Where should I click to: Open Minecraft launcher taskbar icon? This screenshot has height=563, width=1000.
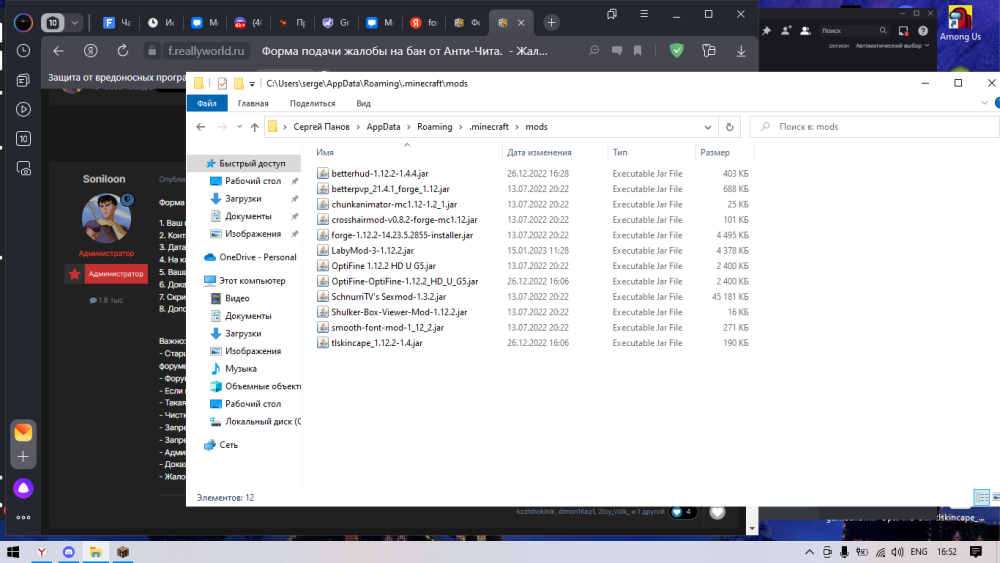(122, 552)
